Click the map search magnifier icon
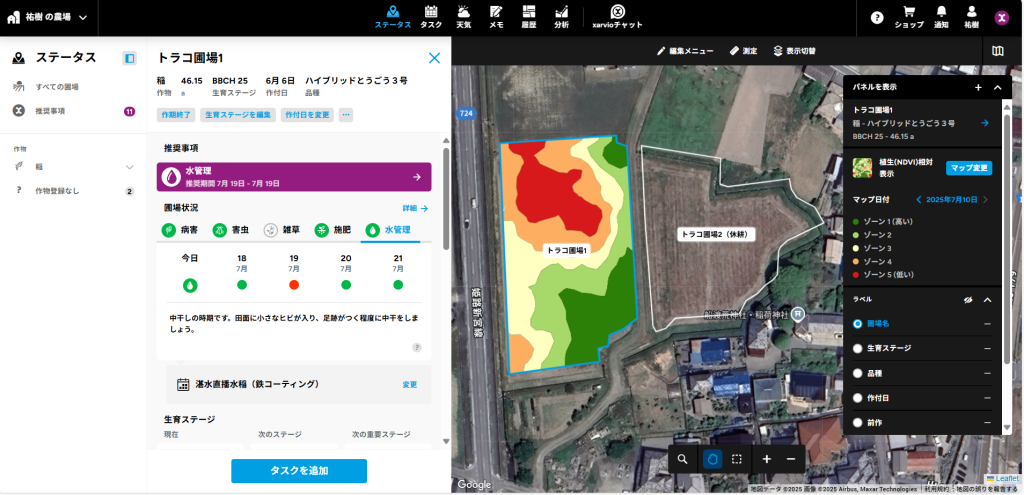Screen dimensions: 1024x495 point(682,459)
